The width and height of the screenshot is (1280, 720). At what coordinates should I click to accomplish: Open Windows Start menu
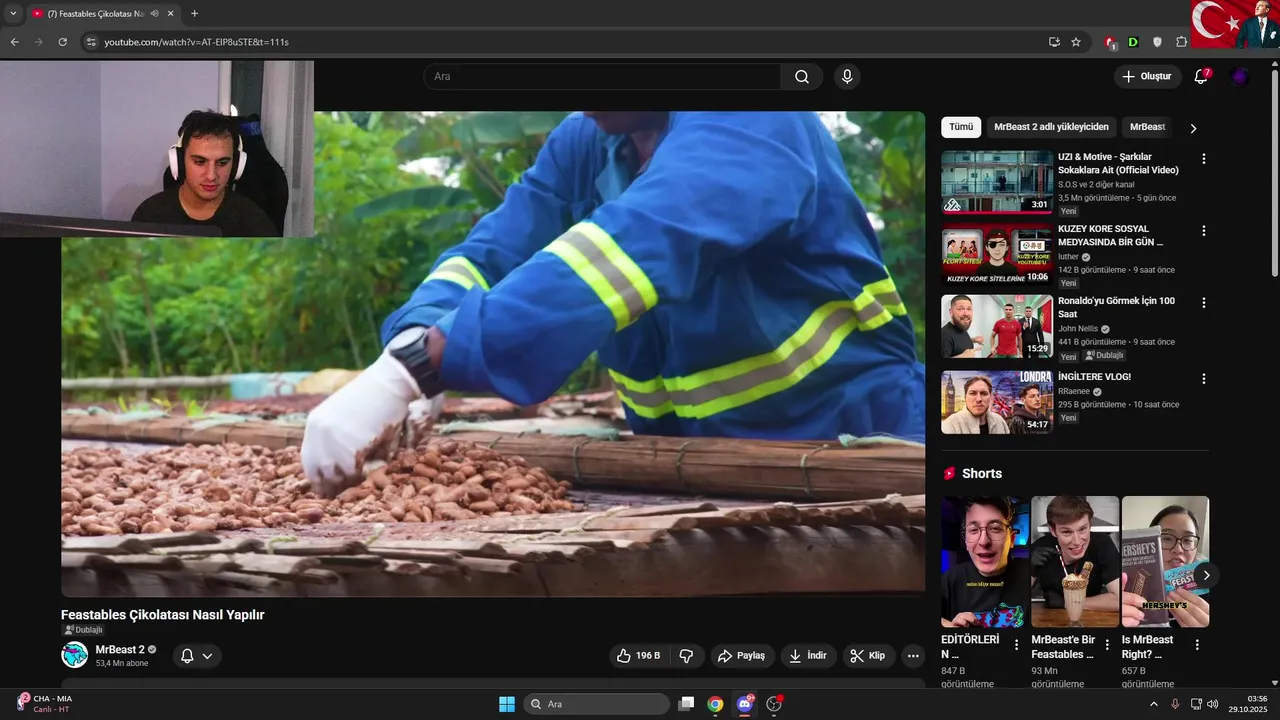(507, 704)
